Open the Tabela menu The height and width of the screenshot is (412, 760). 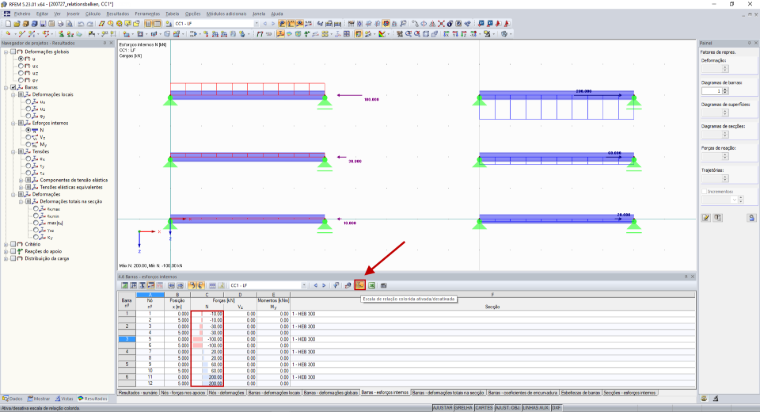(x=172, y=14)
